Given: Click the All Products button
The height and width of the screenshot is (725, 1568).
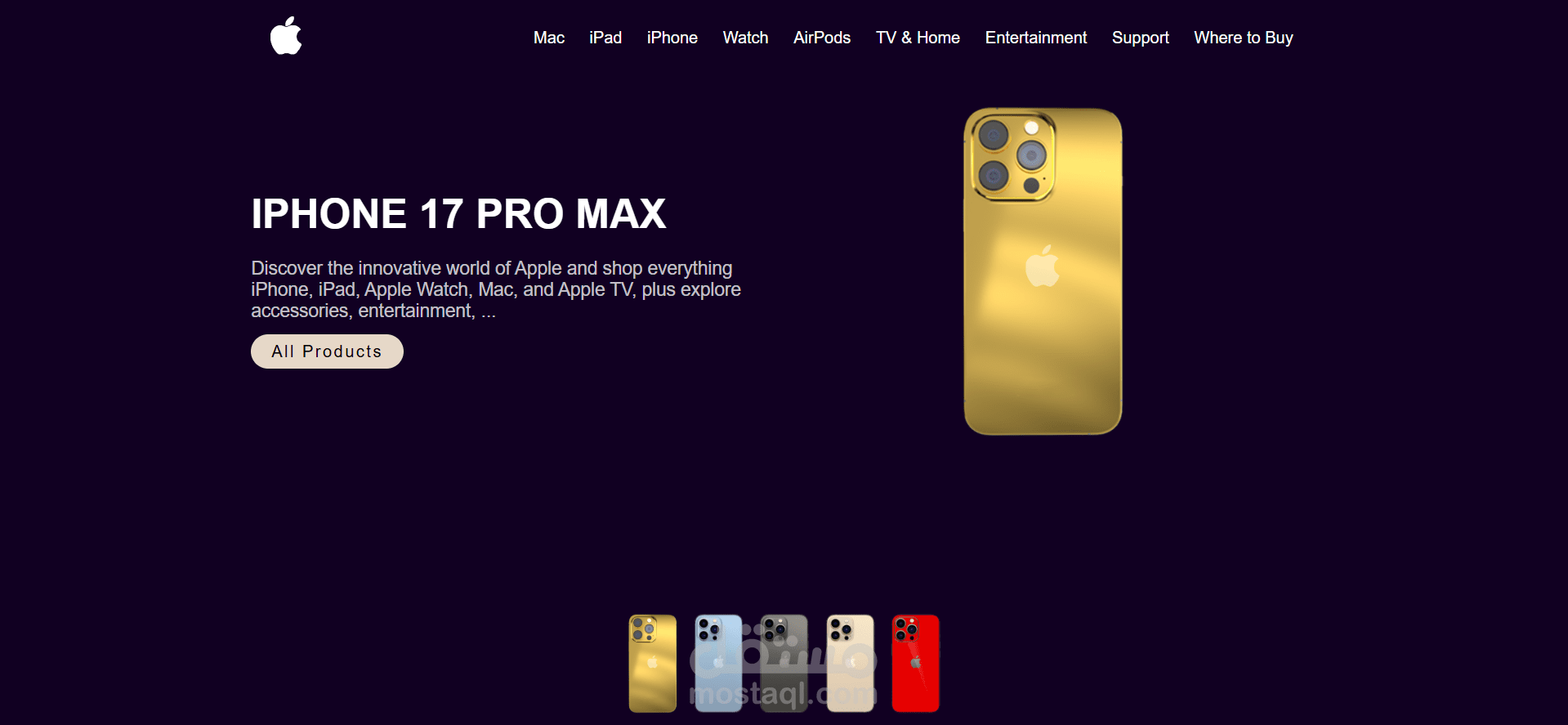Looking at the screenshot, I should [327, 351].
